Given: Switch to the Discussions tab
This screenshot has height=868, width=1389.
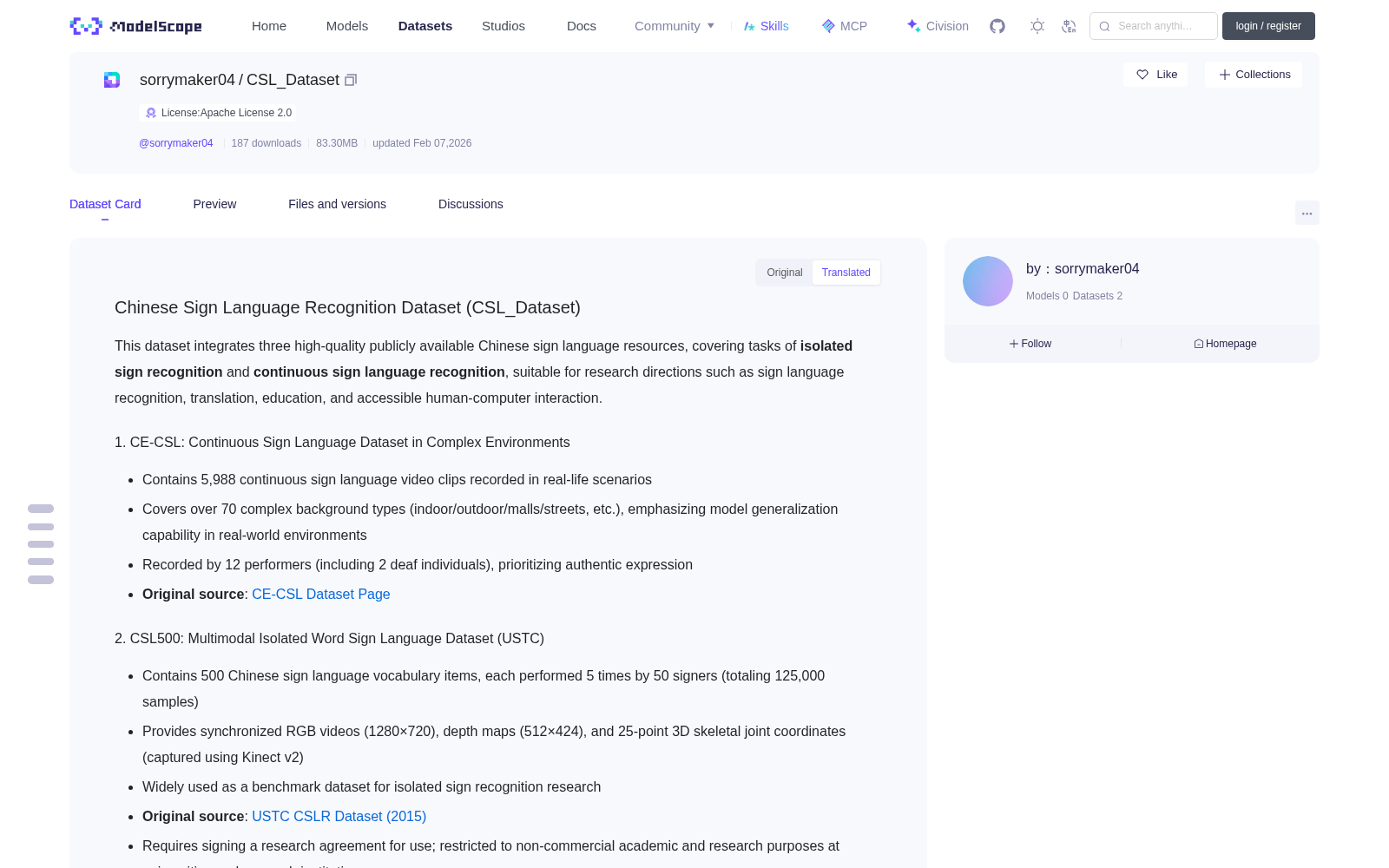Looking at the screenshot, I should [471, 204].
